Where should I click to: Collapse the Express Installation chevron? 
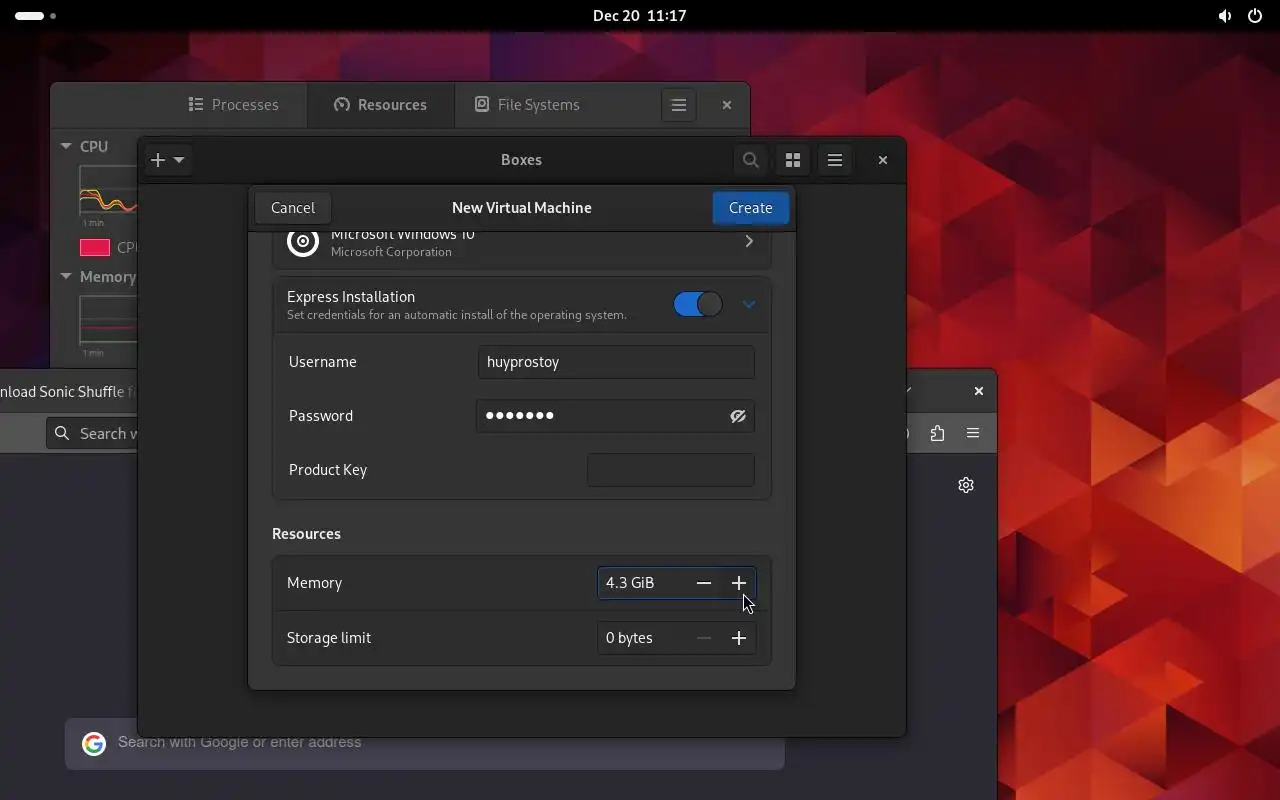(x=749, y=304)
